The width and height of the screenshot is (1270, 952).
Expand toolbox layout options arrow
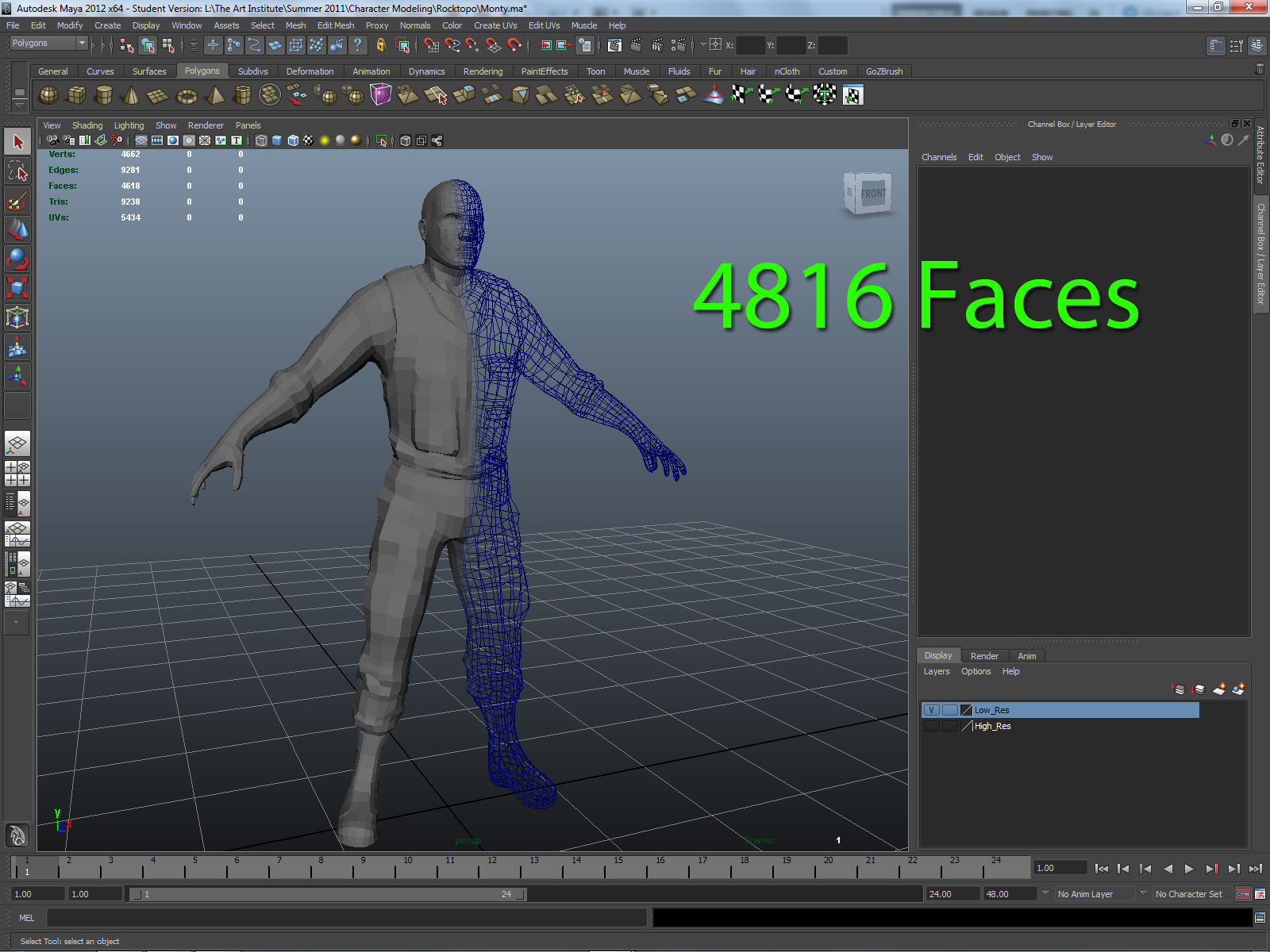(x=17, y=623)
